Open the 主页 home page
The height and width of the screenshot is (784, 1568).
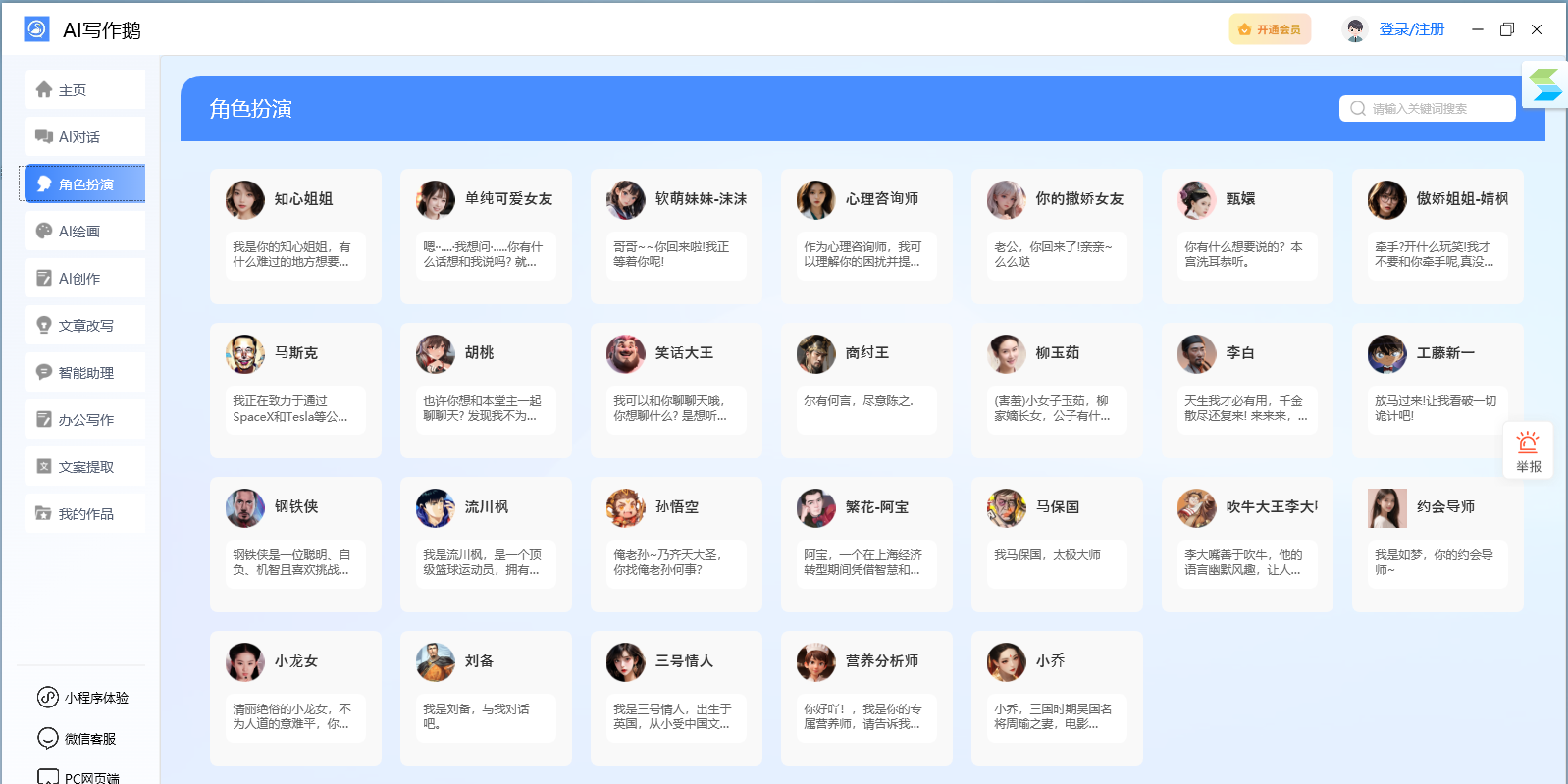coord(84,90)
